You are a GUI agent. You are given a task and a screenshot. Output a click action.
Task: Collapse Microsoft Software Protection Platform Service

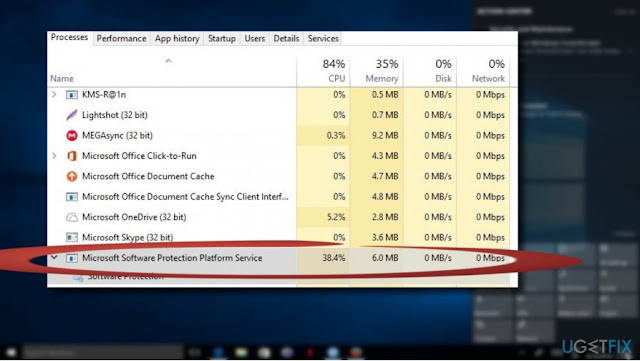coord(54,258)
